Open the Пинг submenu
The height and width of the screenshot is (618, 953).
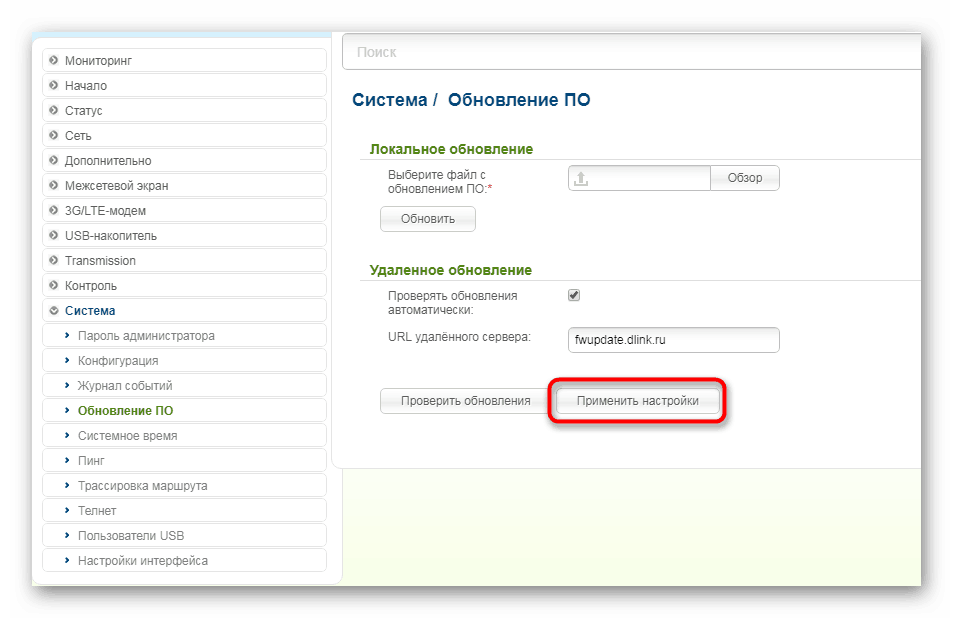pyautogui.click(x=184, y=461)
